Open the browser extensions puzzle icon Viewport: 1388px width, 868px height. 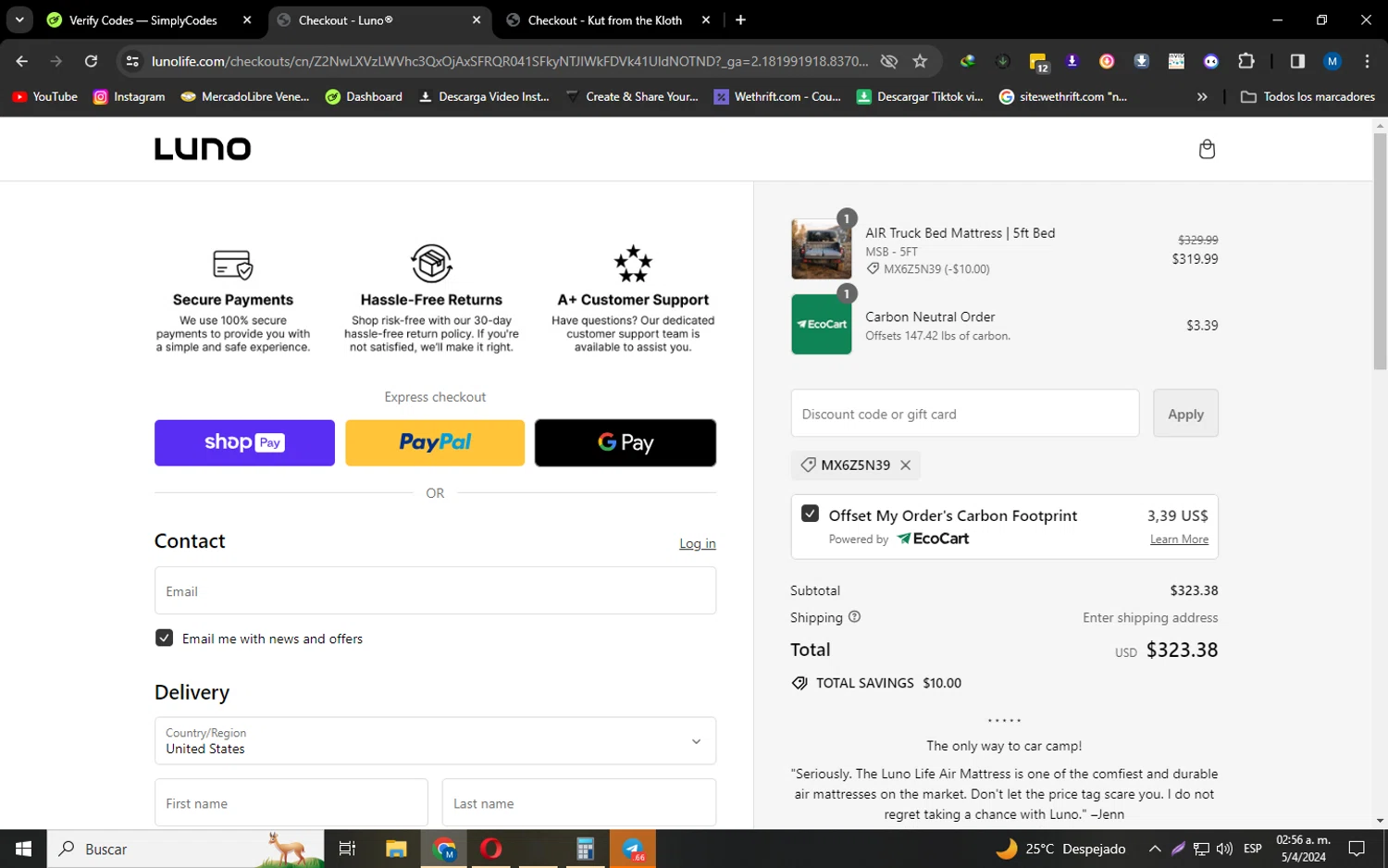point(1246,61)
